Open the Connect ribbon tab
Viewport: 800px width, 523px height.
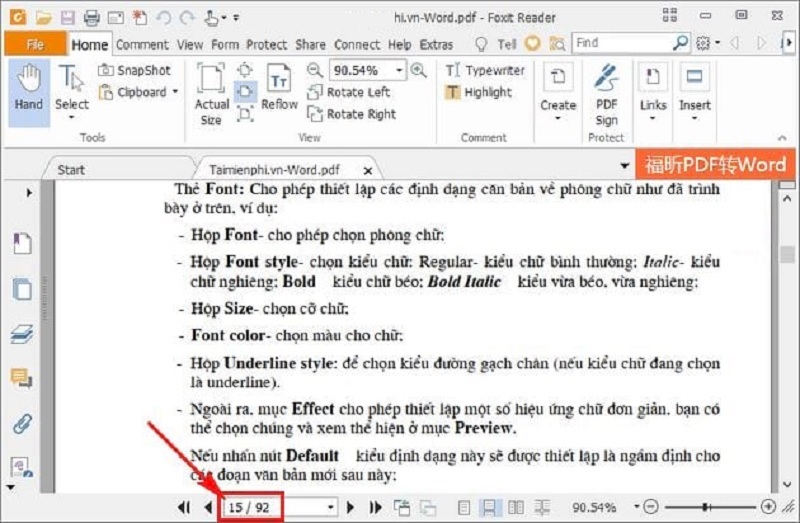[x=357, y=45]
